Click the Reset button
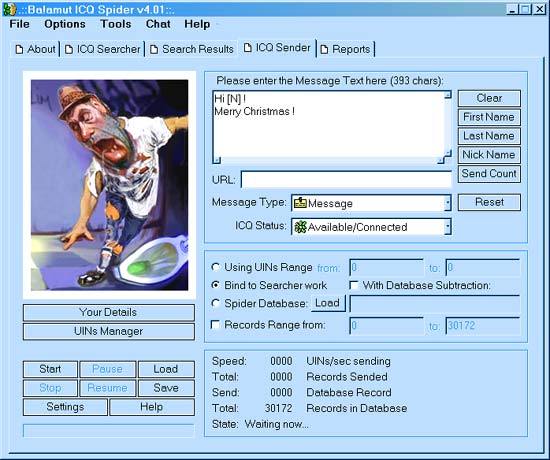 click(489, 202)
